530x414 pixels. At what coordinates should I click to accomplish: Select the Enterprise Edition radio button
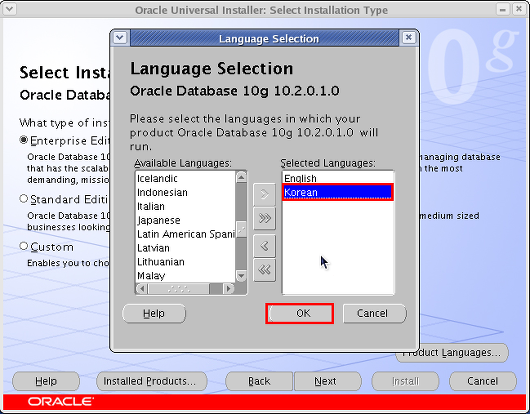coord(23,140)
